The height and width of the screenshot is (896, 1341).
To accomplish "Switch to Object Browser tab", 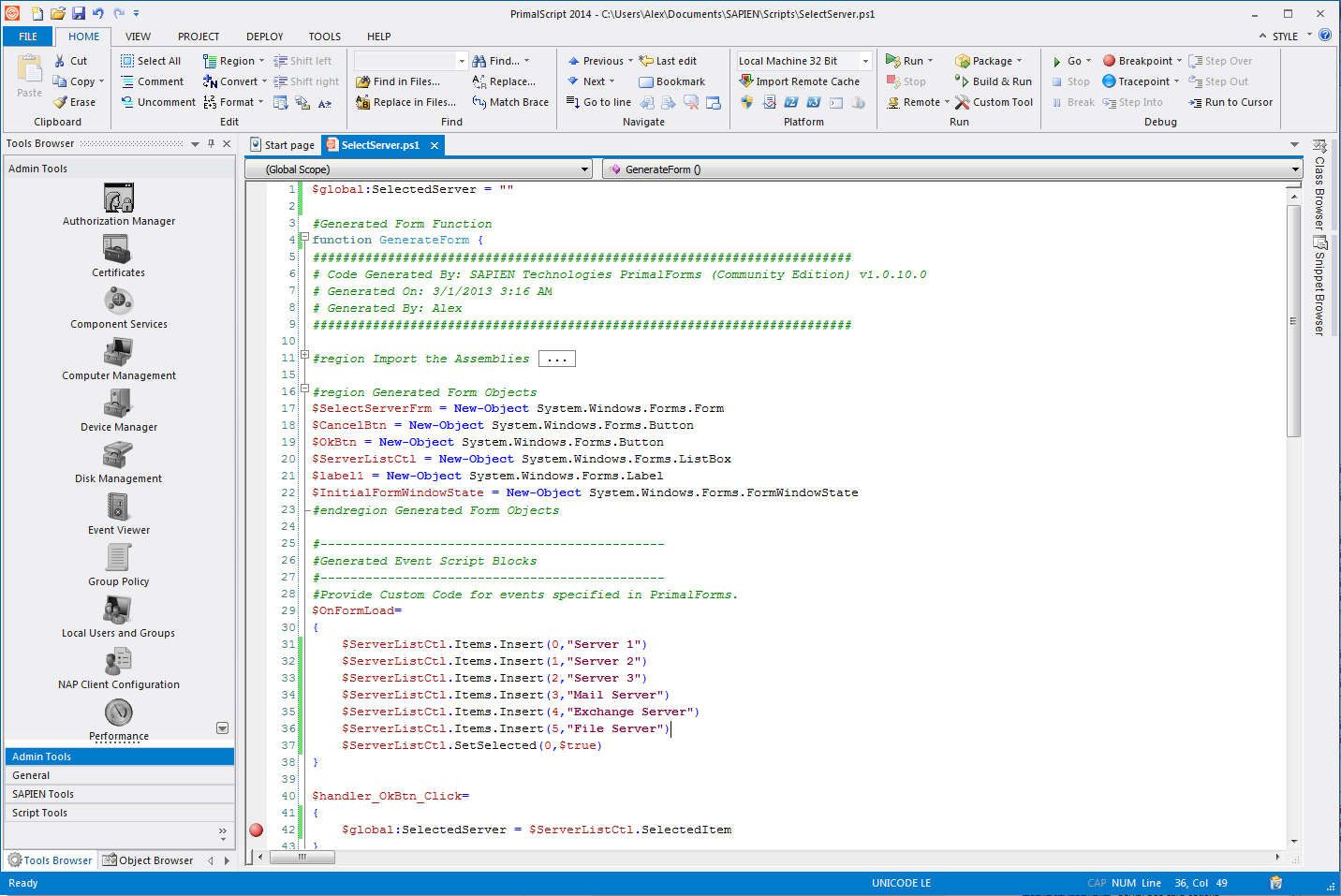I will pos(148,860).
